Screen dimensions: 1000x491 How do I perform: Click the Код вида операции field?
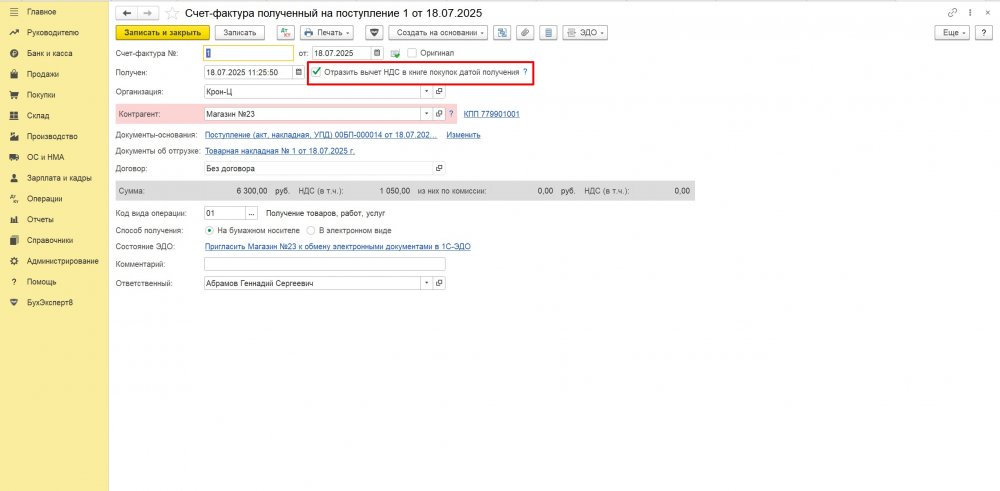pos(225,213)
